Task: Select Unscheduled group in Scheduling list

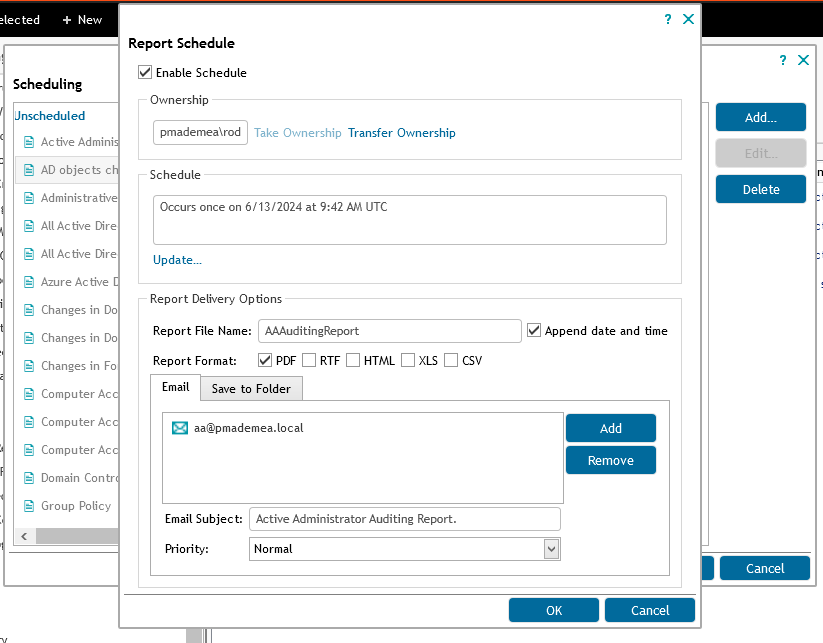Action: pyautogui.click(x=50, y=115)
